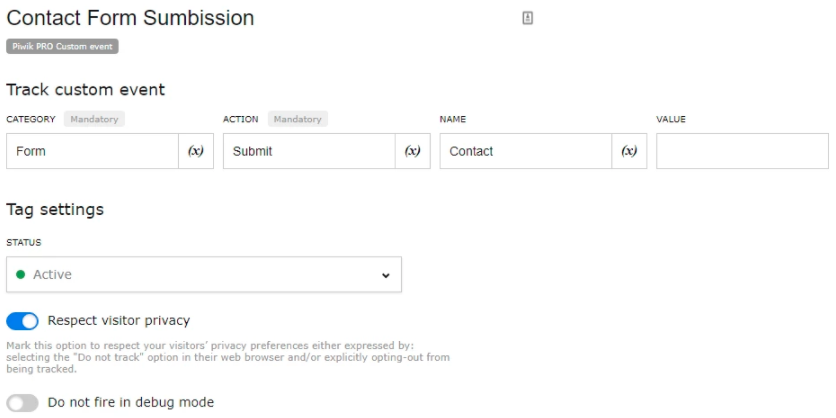
Task: Open variable picker for the Action field
Action: point(413,151)
